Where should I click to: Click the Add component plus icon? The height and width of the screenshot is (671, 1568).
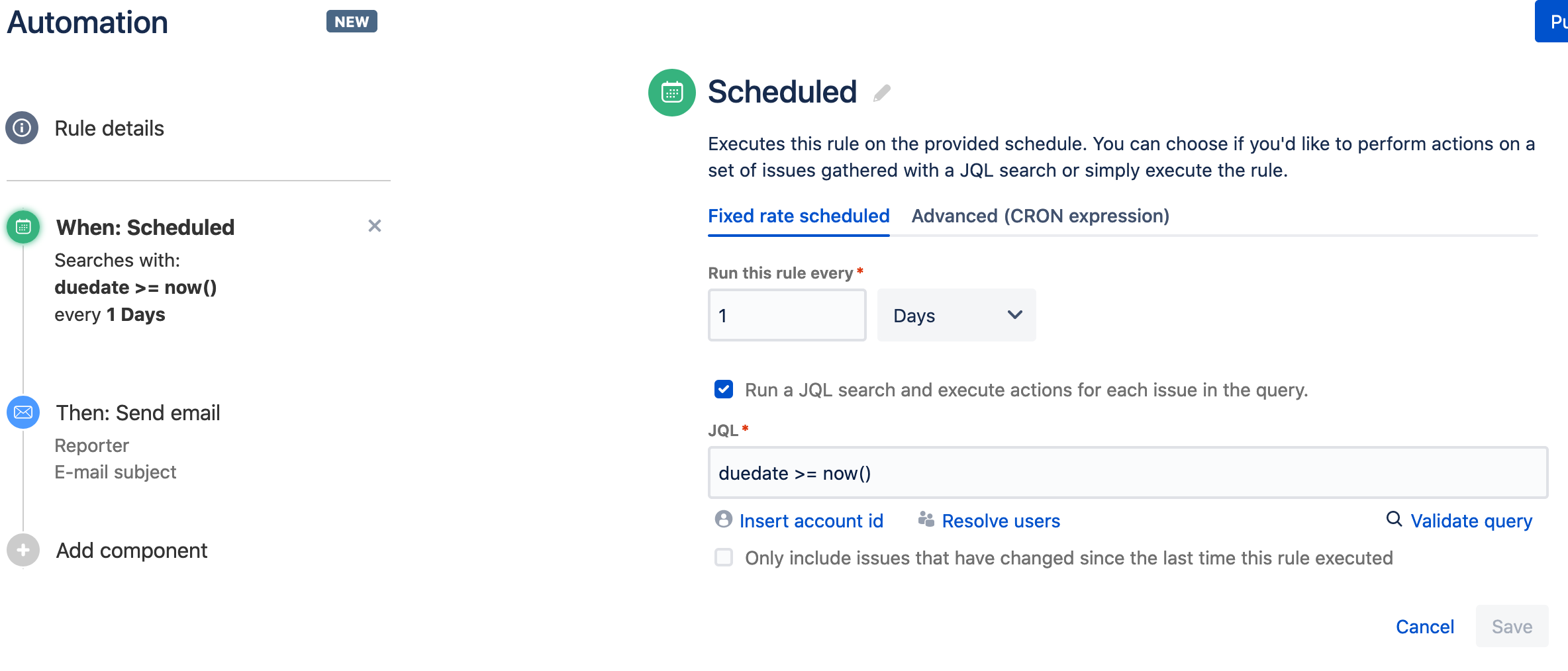[23, 550]
